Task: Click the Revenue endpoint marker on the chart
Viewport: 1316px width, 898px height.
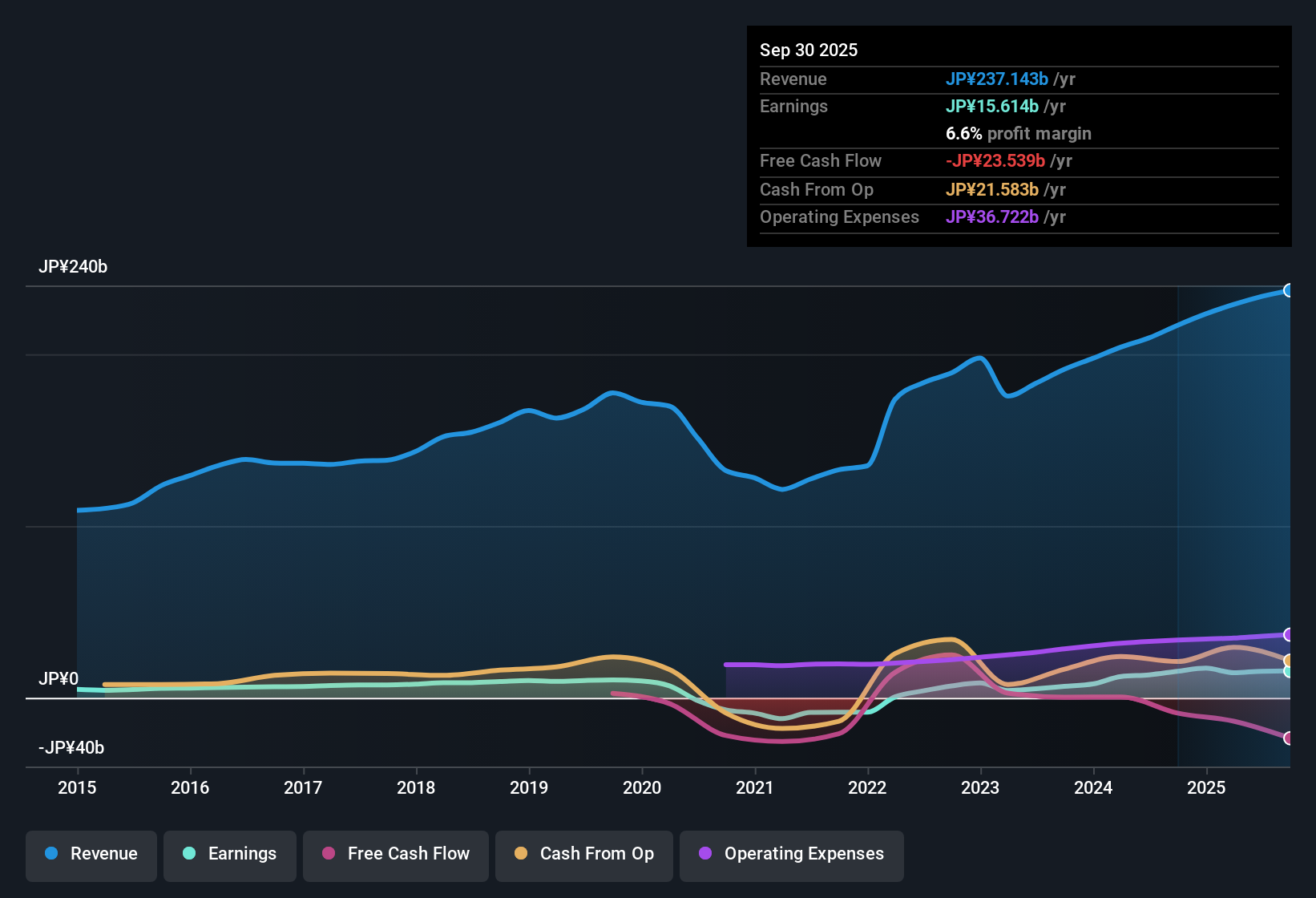Action: pyautogui.click(x=1289, y=290)
